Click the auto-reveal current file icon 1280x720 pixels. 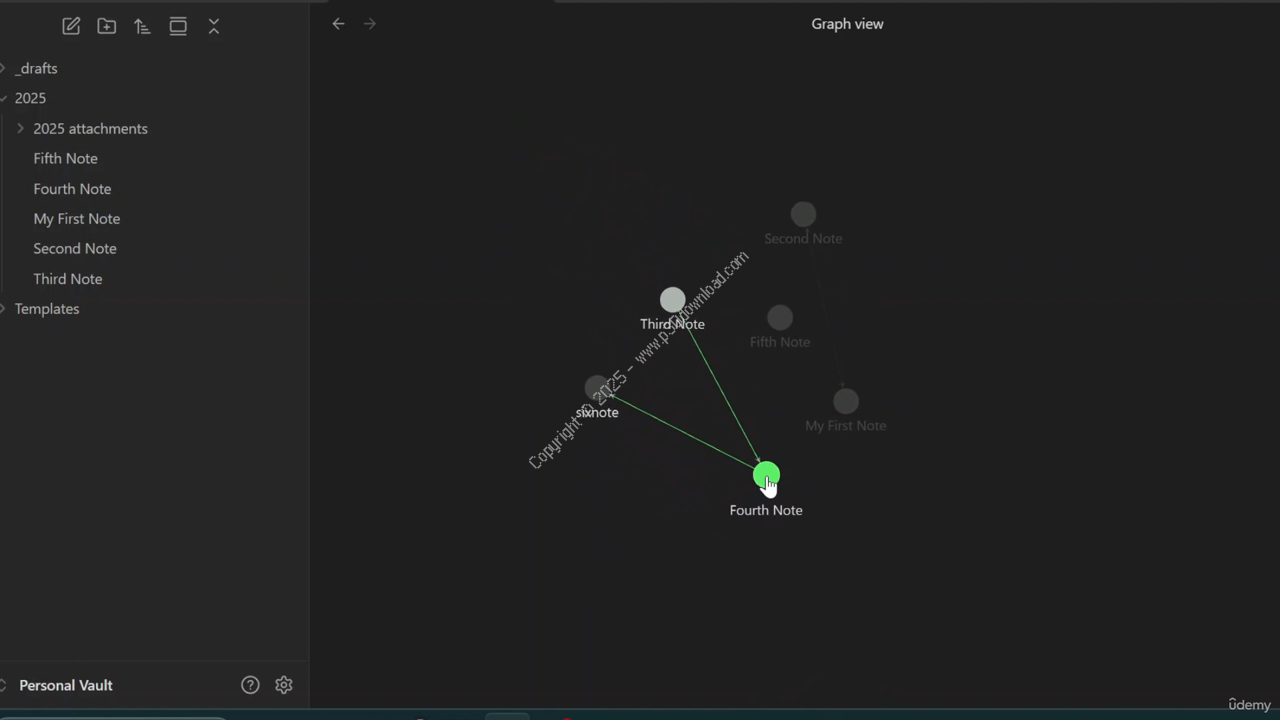(178, 27)
